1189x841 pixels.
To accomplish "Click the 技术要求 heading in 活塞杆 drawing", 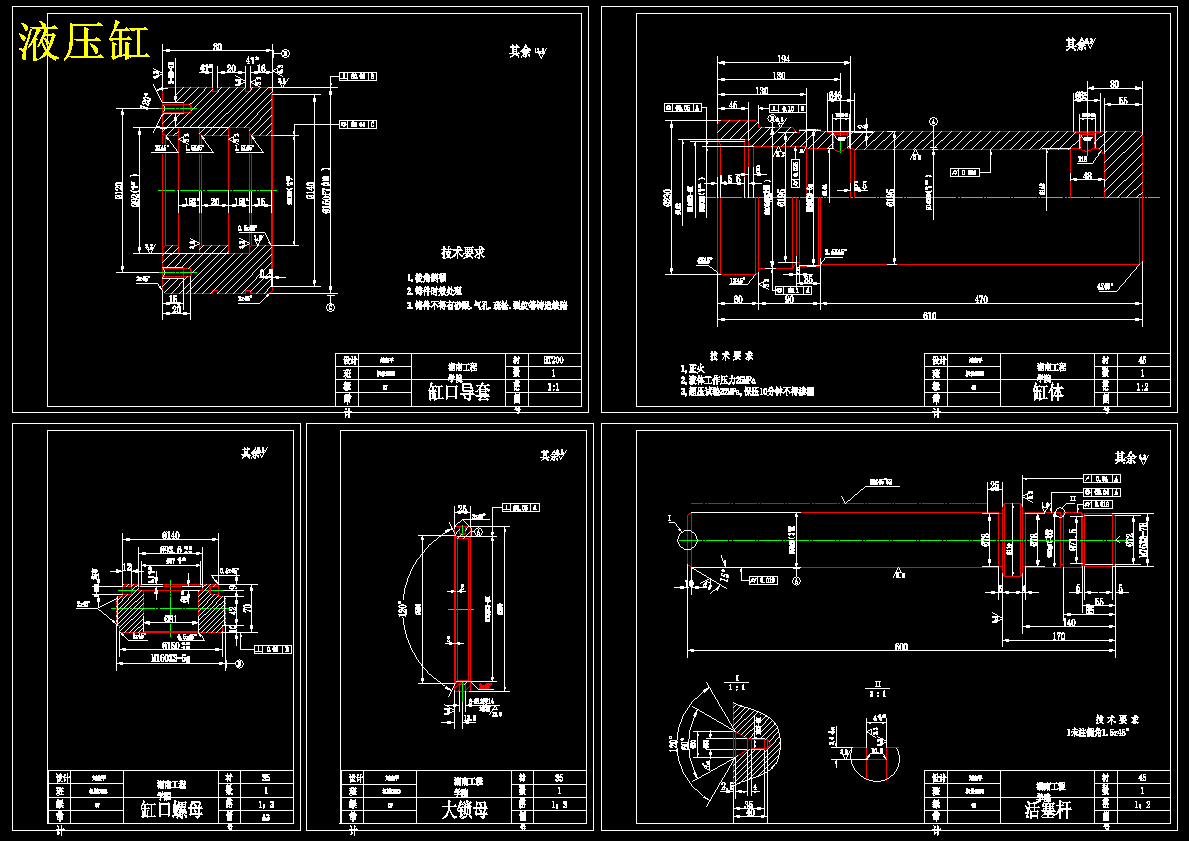I will coord(1117,719).
